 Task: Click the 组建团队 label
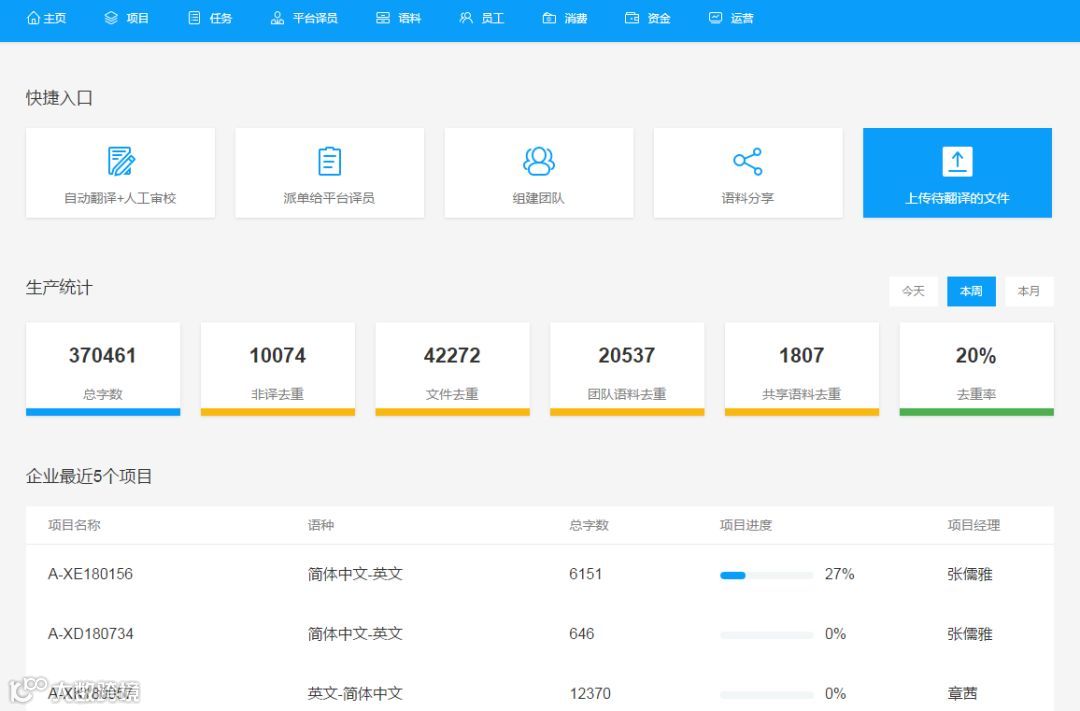click(539, 198)
